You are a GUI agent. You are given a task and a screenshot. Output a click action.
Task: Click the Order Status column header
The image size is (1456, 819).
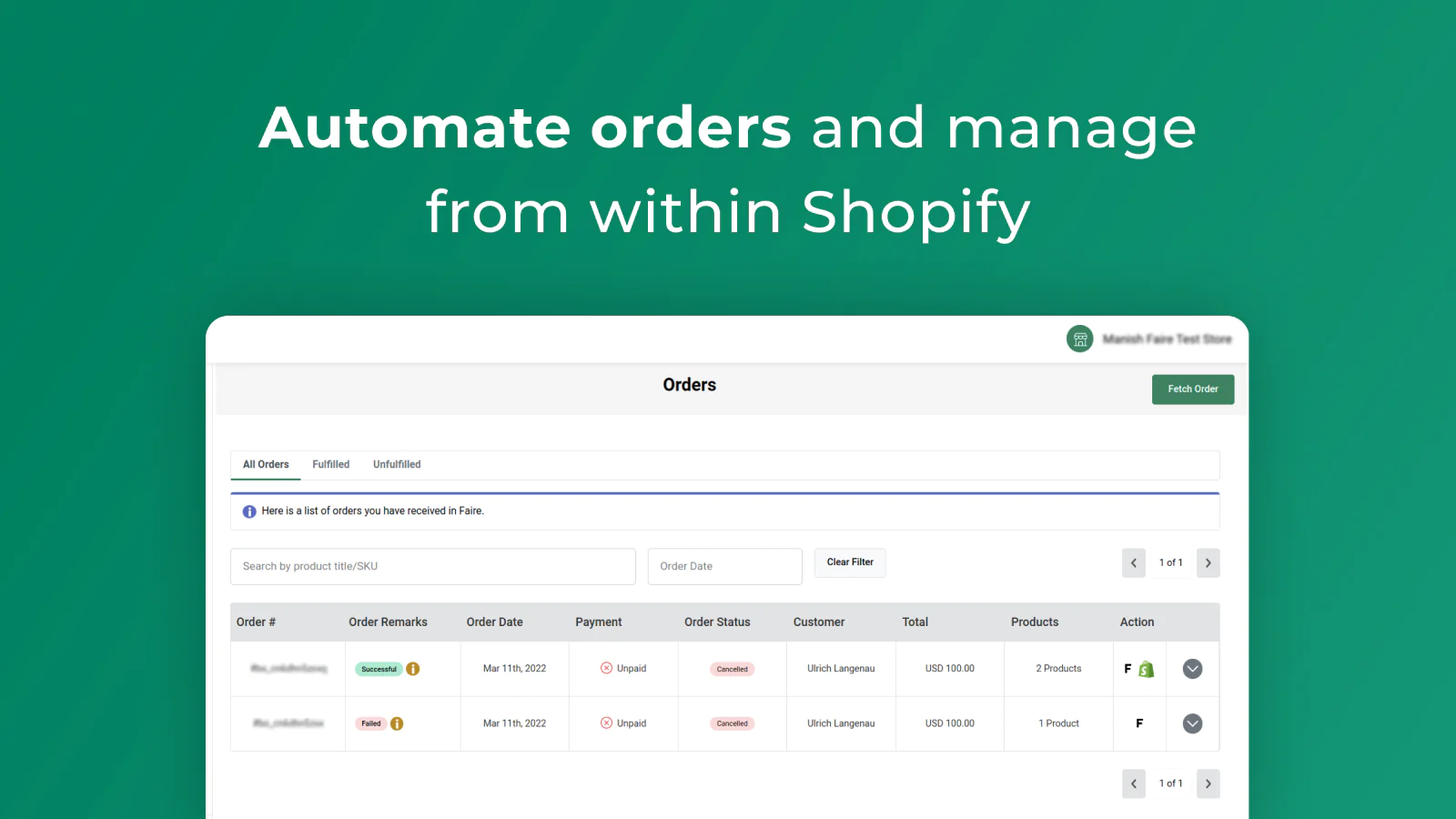(x=717, y=622)
